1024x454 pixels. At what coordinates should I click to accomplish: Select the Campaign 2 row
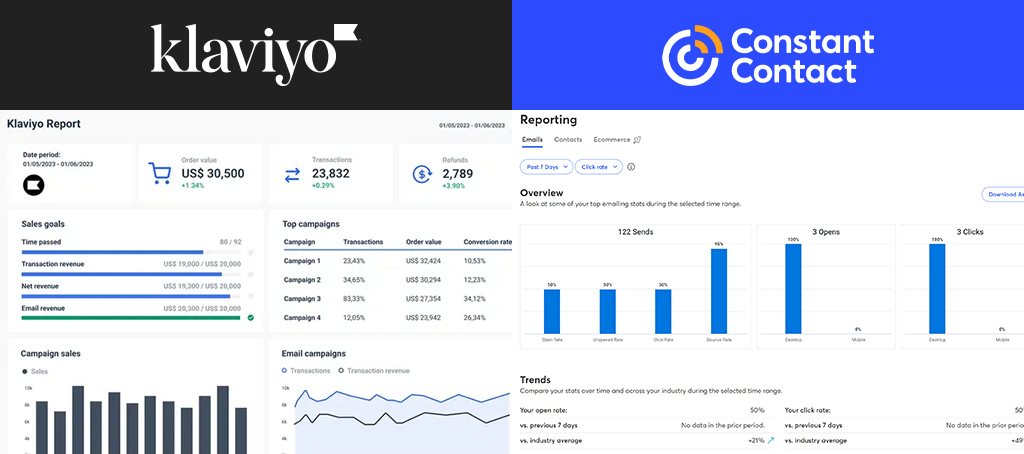pyautogui.click(x=397, y=280)
